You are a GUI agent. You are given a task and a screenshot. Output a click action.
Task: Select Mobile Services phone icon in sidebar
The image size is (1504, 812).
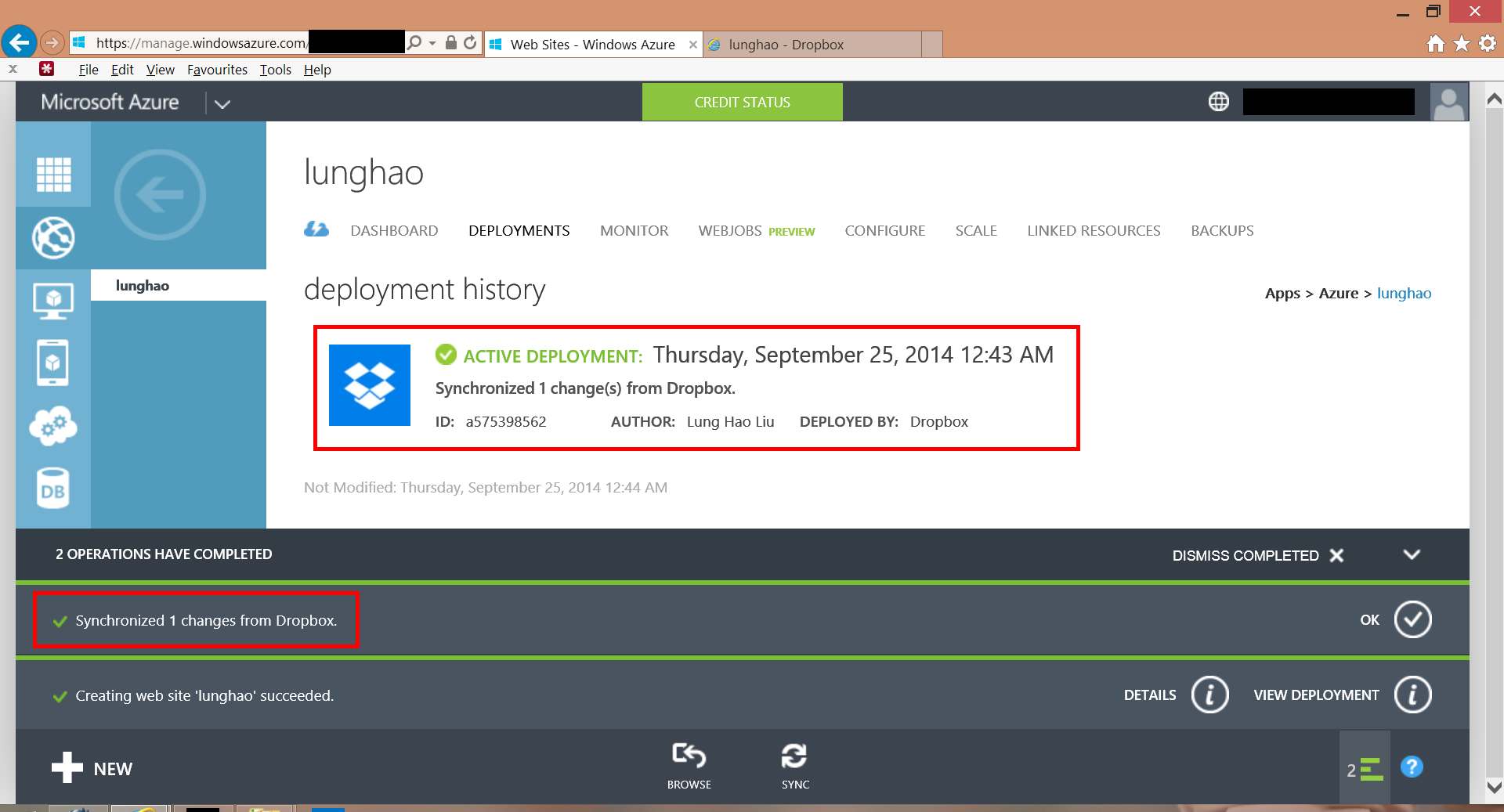tap(53, 363)
